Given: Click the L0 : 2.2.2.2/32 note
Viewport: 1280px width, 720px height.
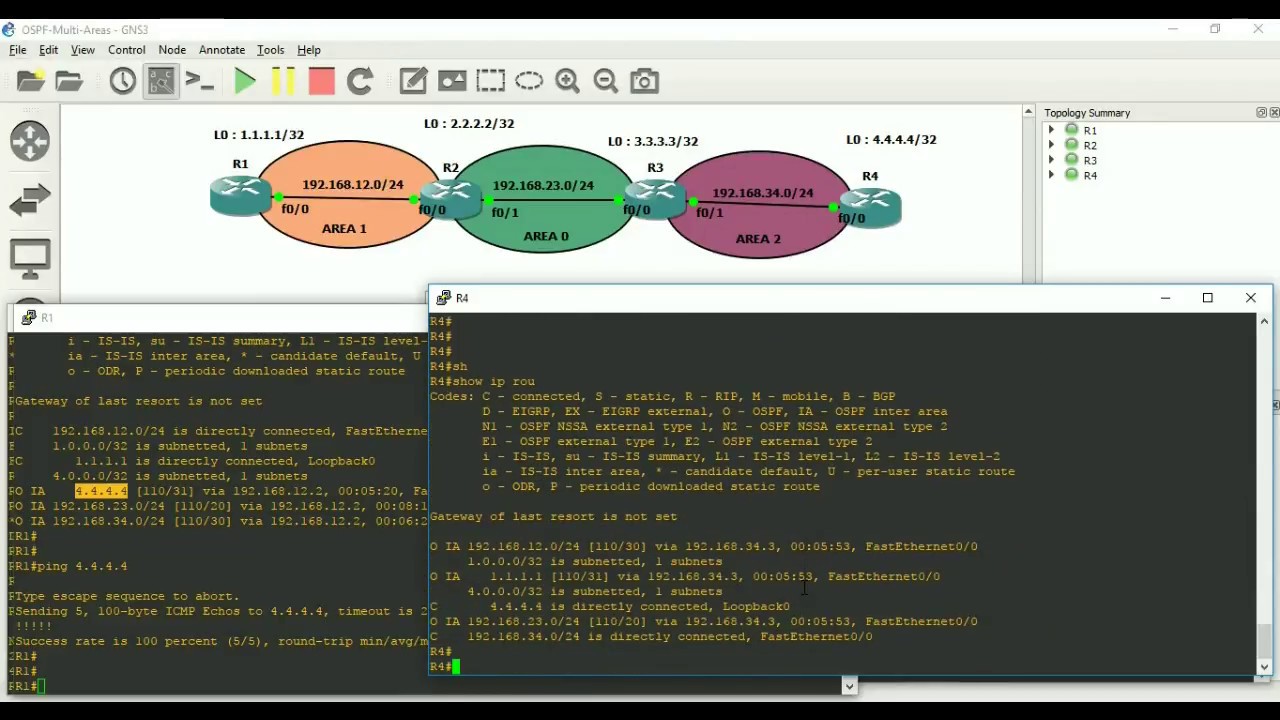Looking at the screenshot, I should pos(469,124).
